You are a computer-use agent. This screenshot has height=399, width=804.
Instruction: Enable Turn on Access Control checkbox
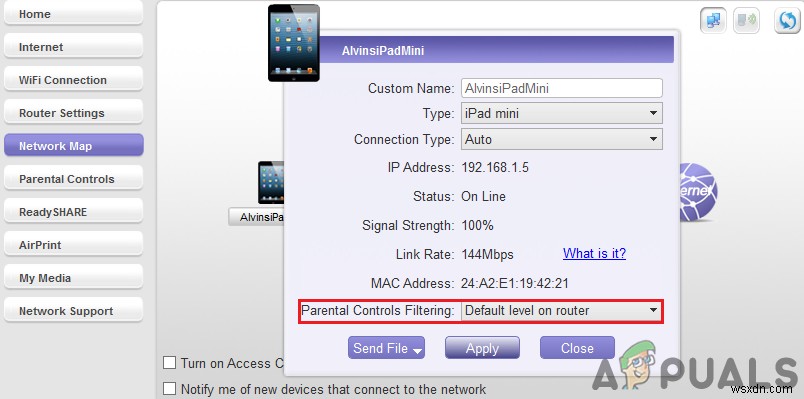pos(169,363)
